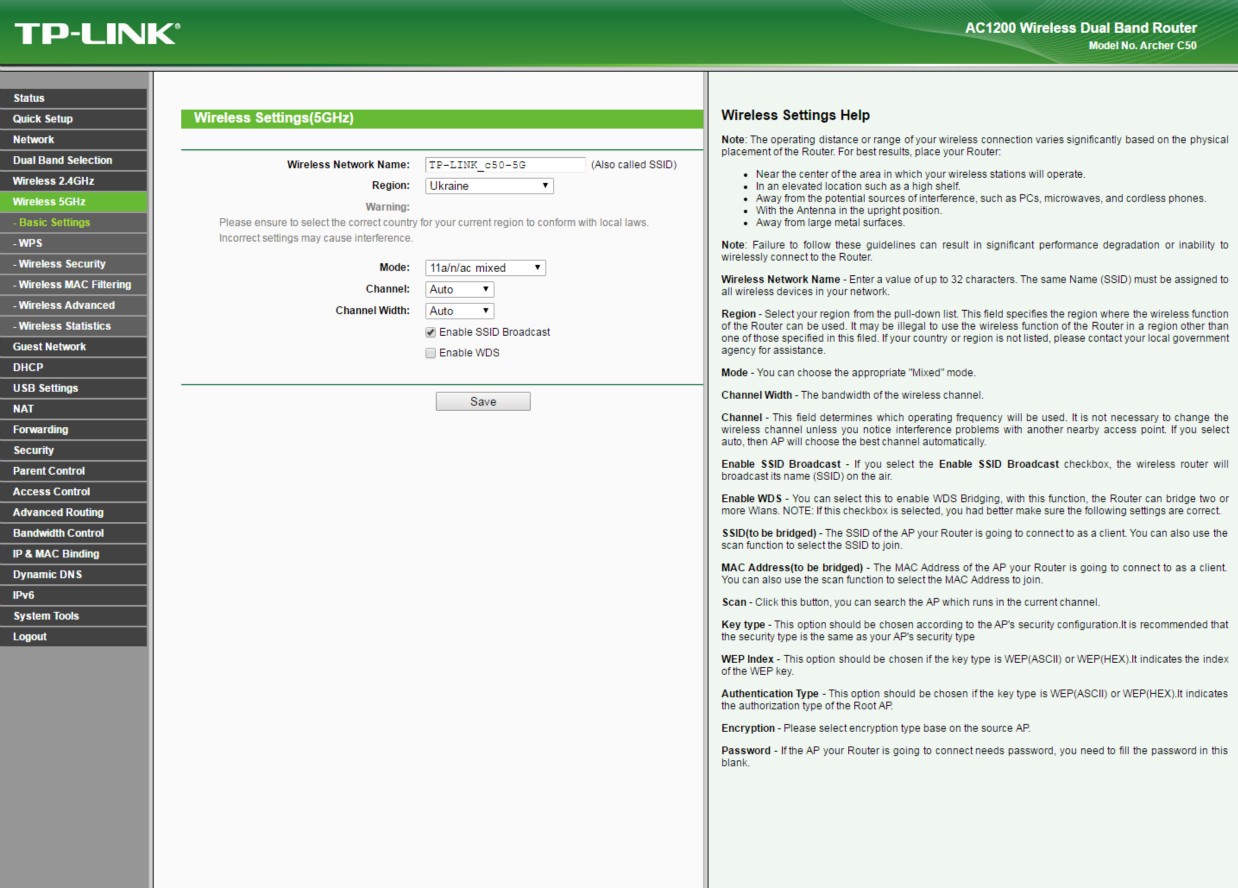Viewport: 1238px width, 888px height.
Task: Open the Region dropdown
Action: coord(489,186)
